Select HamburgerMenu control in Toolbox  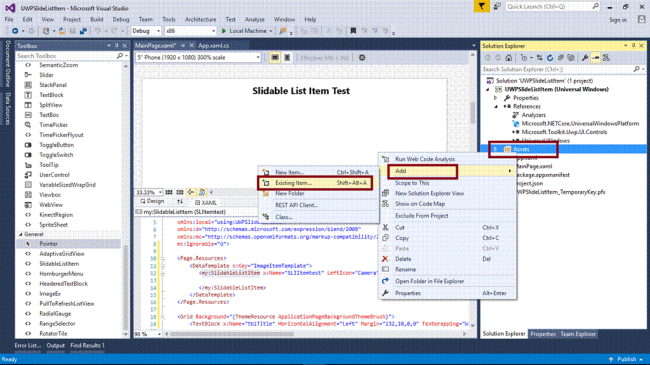click(x=61, y=274)
